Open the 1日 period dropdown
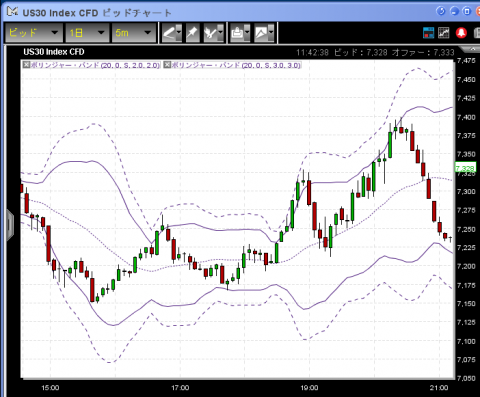This screenshot has width=480, height=397. tap(87, 33)
